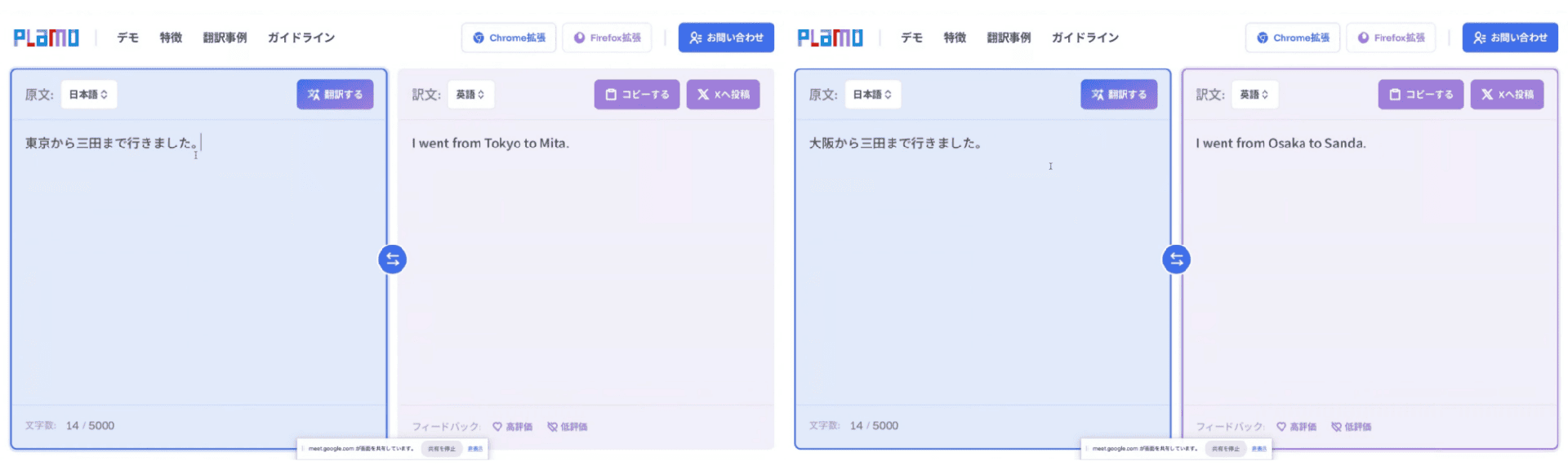The height and width of the screenshot is (470, 1568).
Task: Click the PLaMo logo in the left window
Action: [x=46, y=38]
